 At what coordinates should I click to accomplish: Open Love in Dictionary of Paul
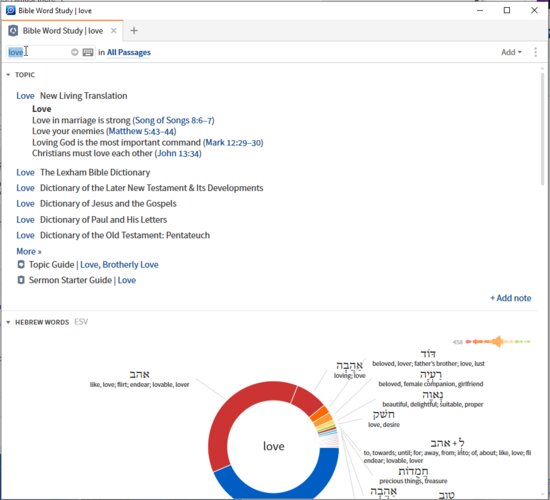(x=25, y=220)
